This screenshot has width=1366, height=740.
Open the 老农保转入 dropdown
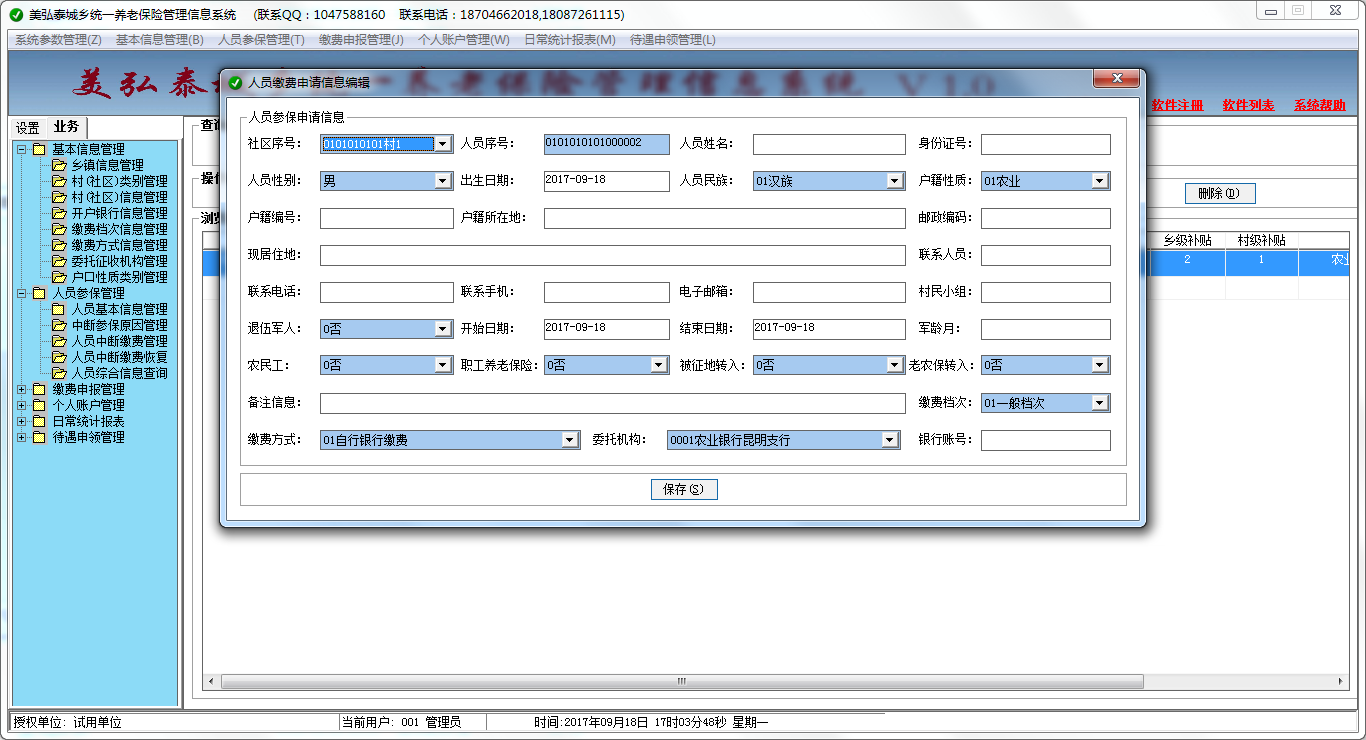pos(1100,365)
